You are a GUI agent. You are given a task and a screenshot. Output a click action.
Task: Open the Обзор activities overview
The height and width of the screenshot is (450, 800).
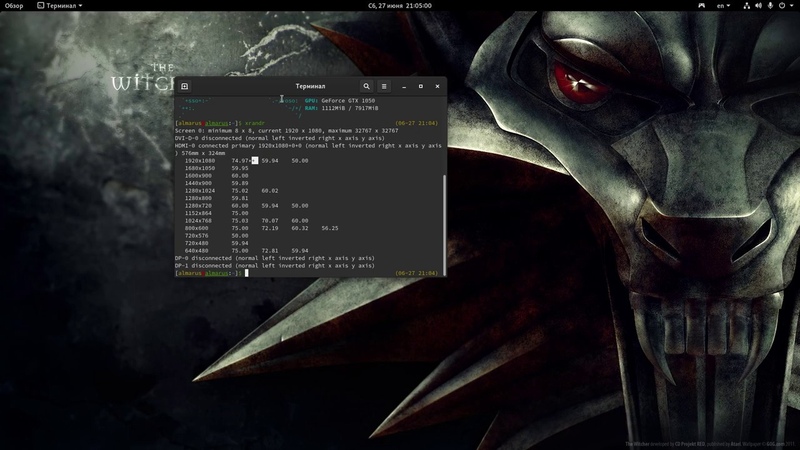14,6
